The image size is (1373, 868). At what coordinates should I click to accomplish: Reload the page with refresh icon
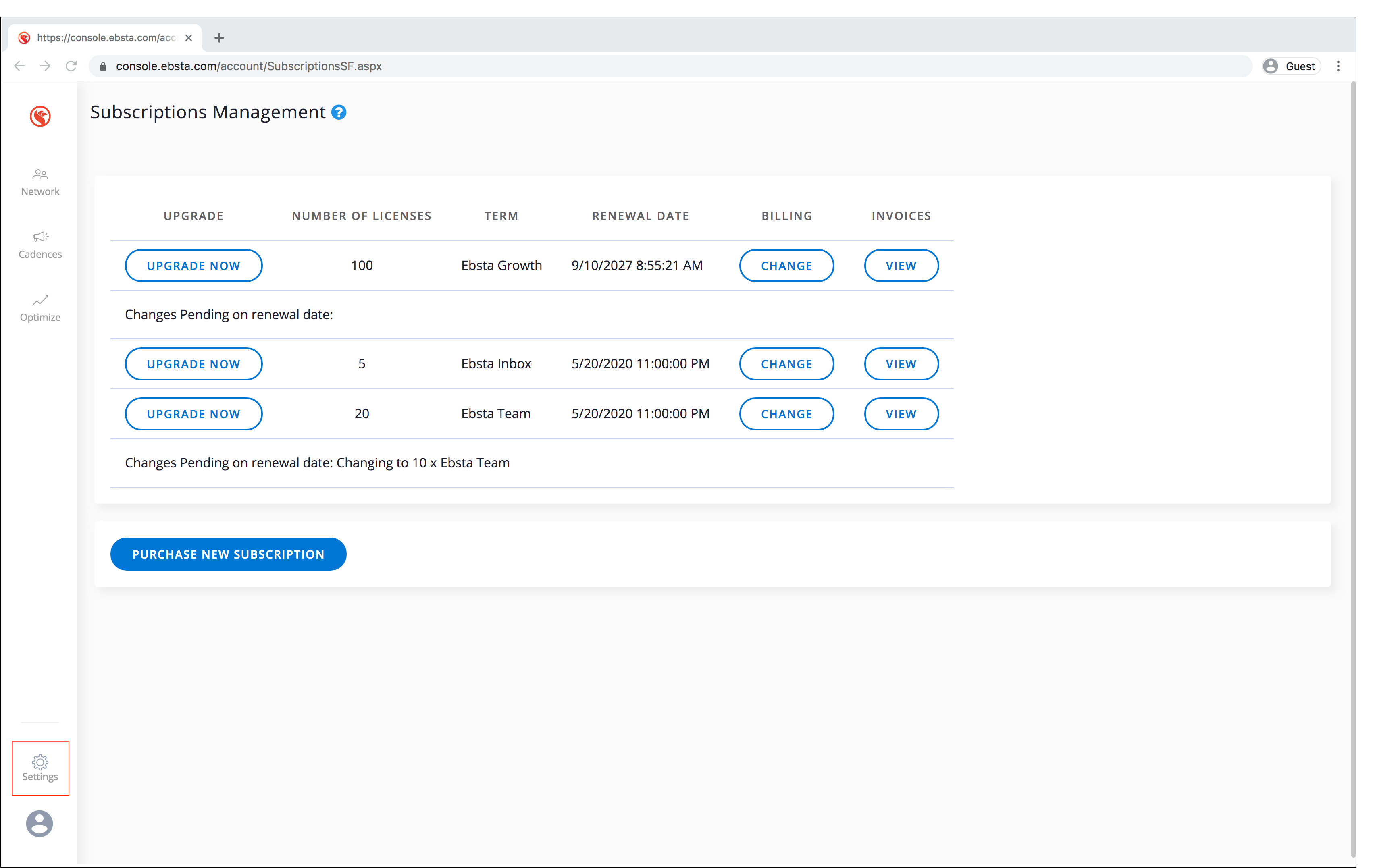click(x=71, y=66)
